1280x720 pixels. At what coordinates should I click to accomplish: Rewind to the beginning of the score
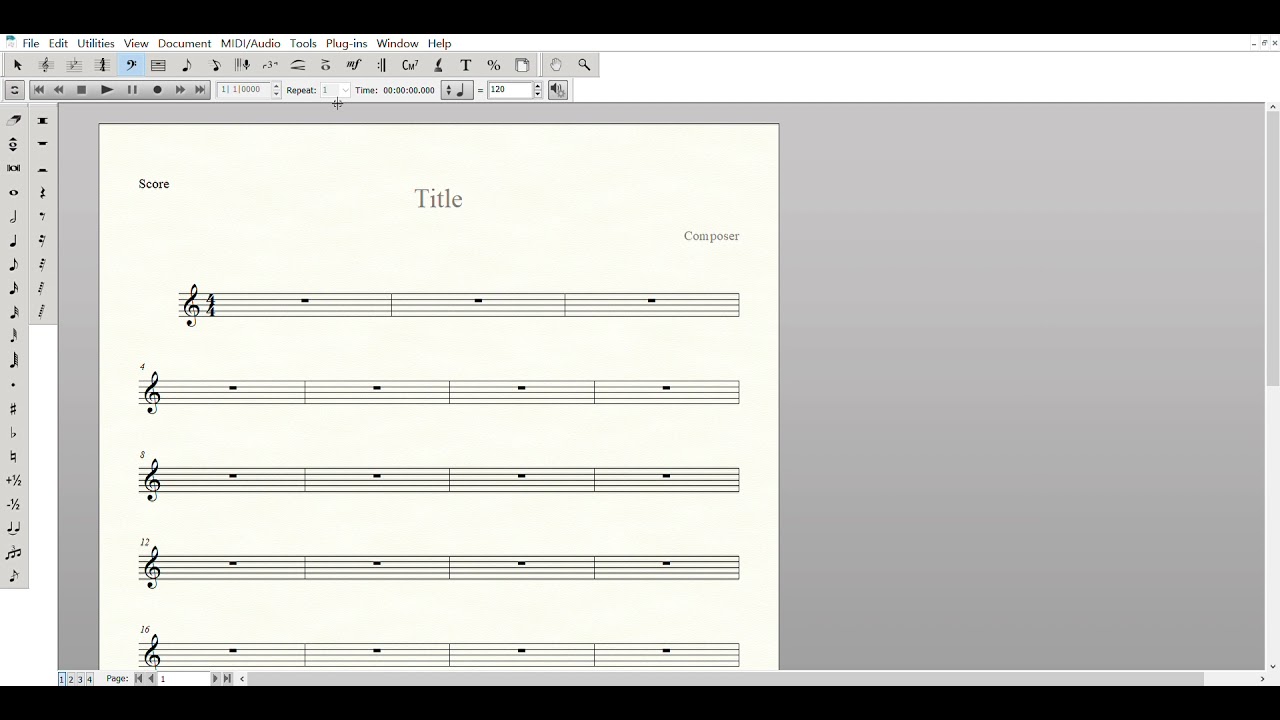[39, 90]
